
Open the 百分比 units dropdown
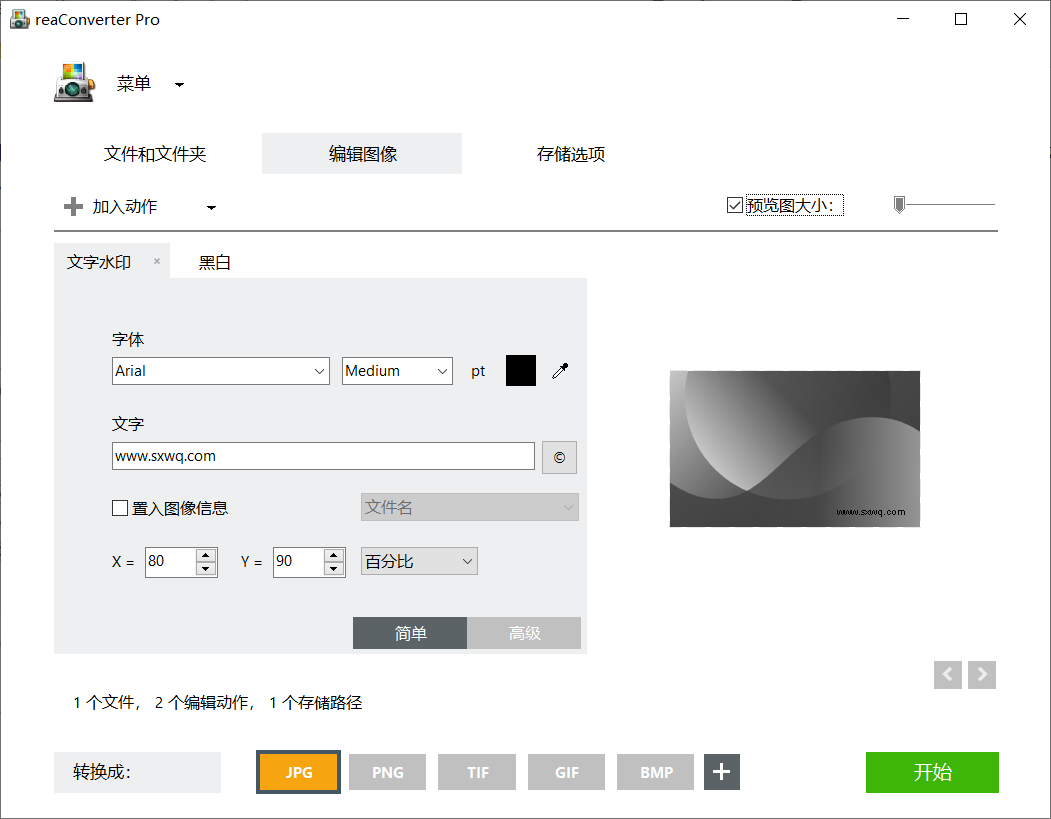tap(419, 561)
